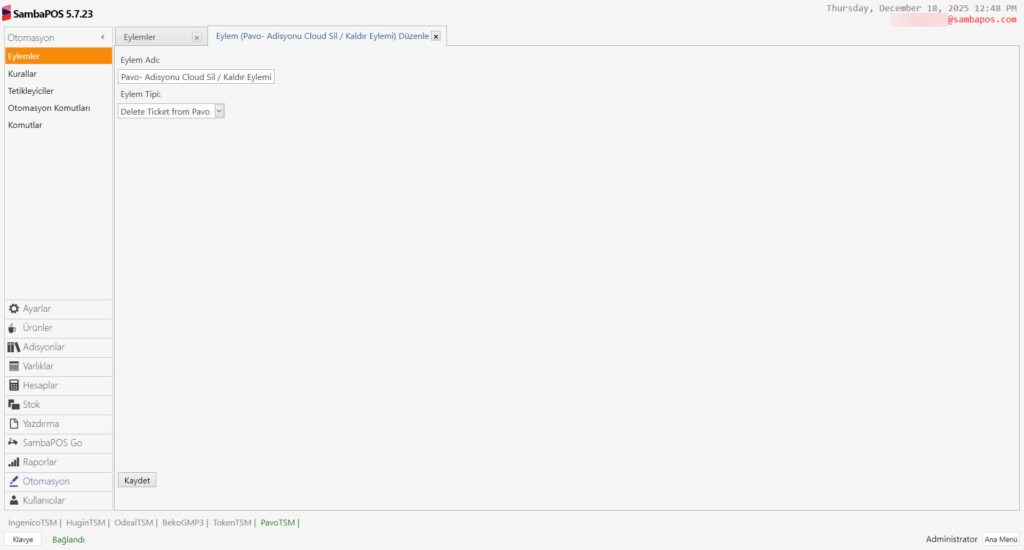This screenshot has height=550, width=1024.
Task: Click the Eylem Adı text field
Action: pyautogui.click(x=196, y=76)
